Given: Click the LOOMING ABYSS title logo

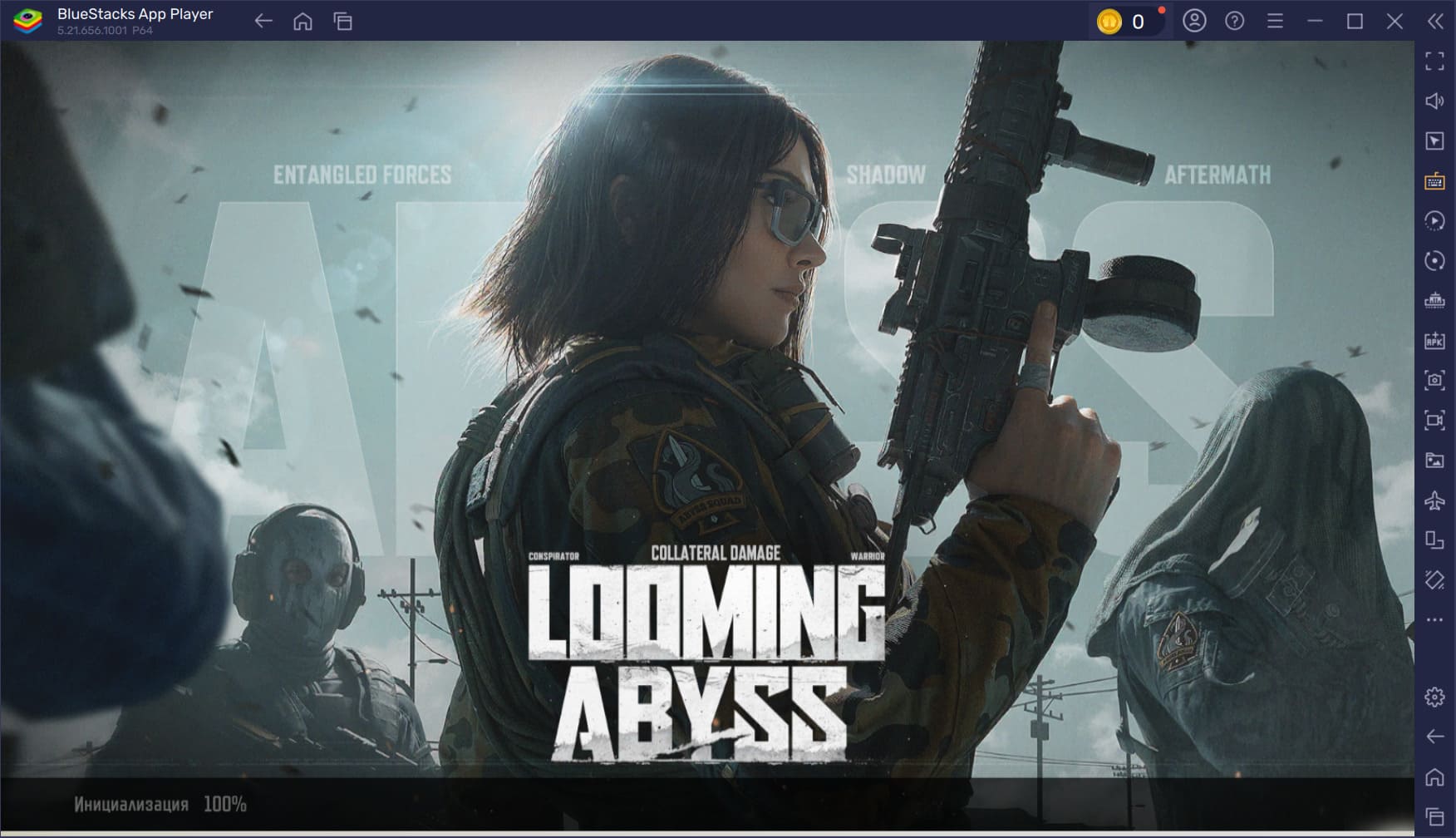Looking at the screenshot, I should point(706,663).
